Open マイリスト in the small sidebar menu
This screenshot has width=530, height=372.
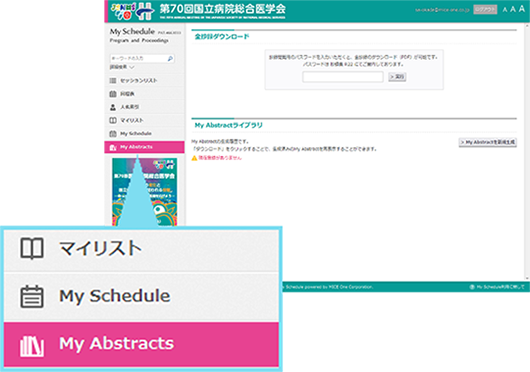pyautogui.click(x=144, y=120)
